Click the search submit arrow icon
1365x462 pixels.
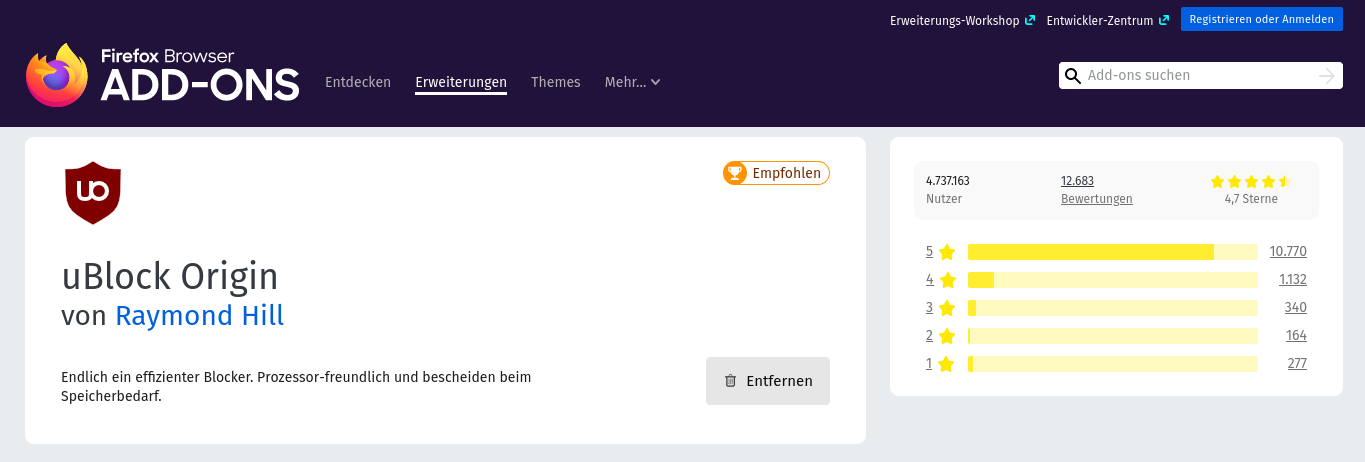pyautogui.click(x=1327, y=76)
